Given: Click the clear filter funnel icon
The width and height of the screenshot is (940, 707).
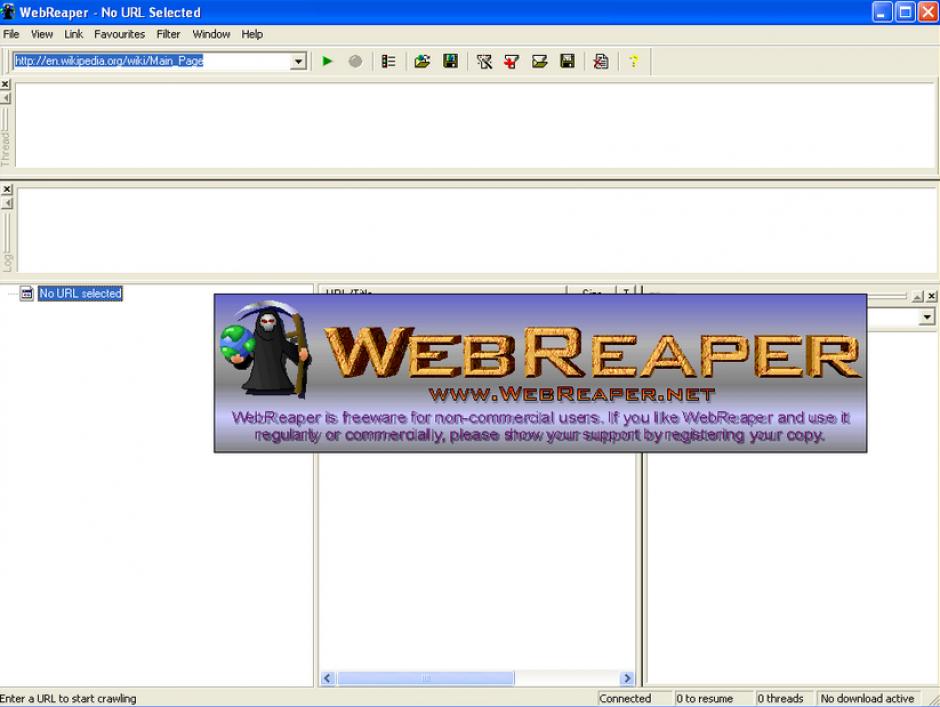Looking at the screenshot, I should click(x=484, y=61).
